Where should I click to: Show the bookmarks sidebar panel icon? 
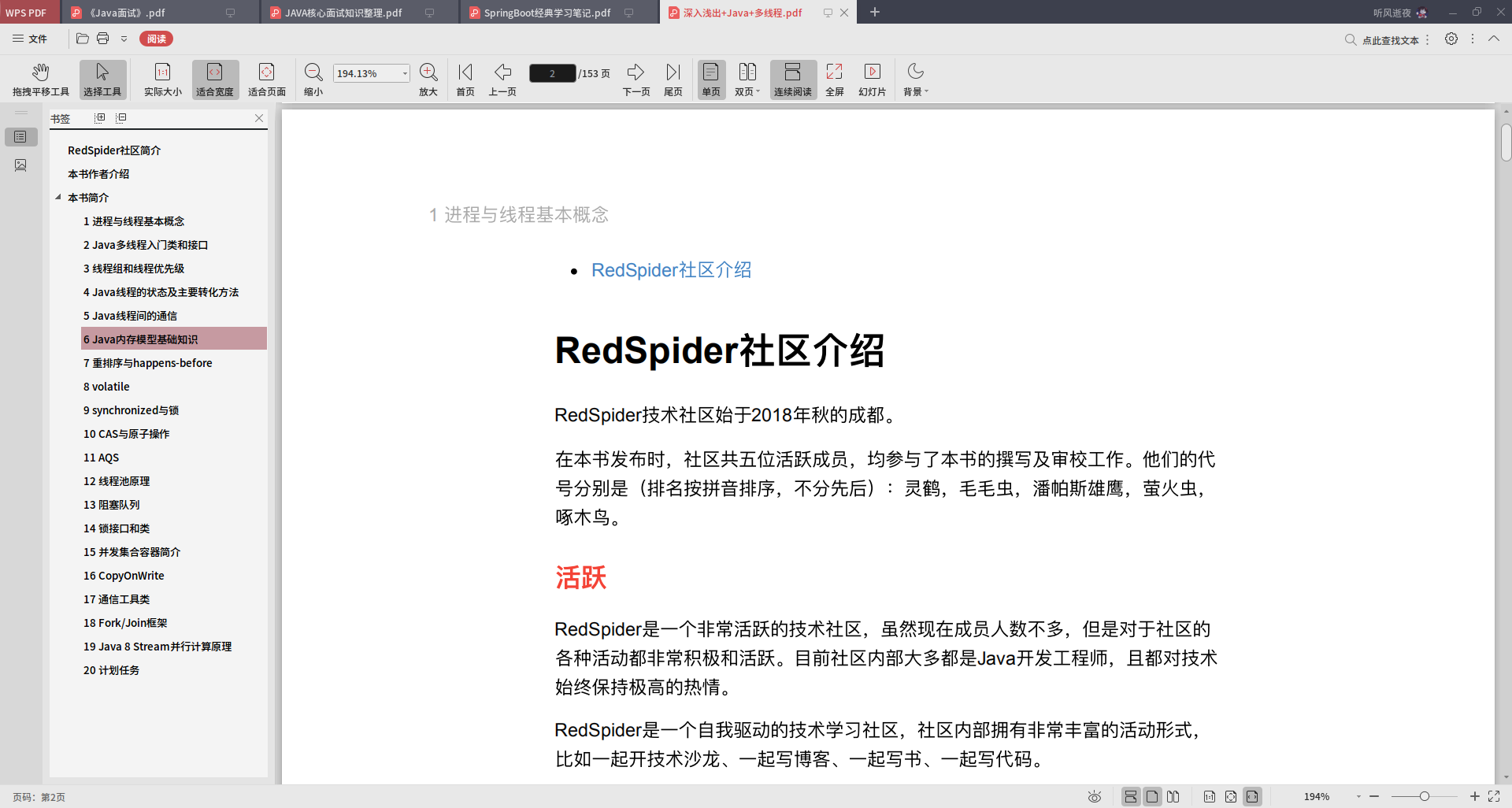click(x=20, y=137)
